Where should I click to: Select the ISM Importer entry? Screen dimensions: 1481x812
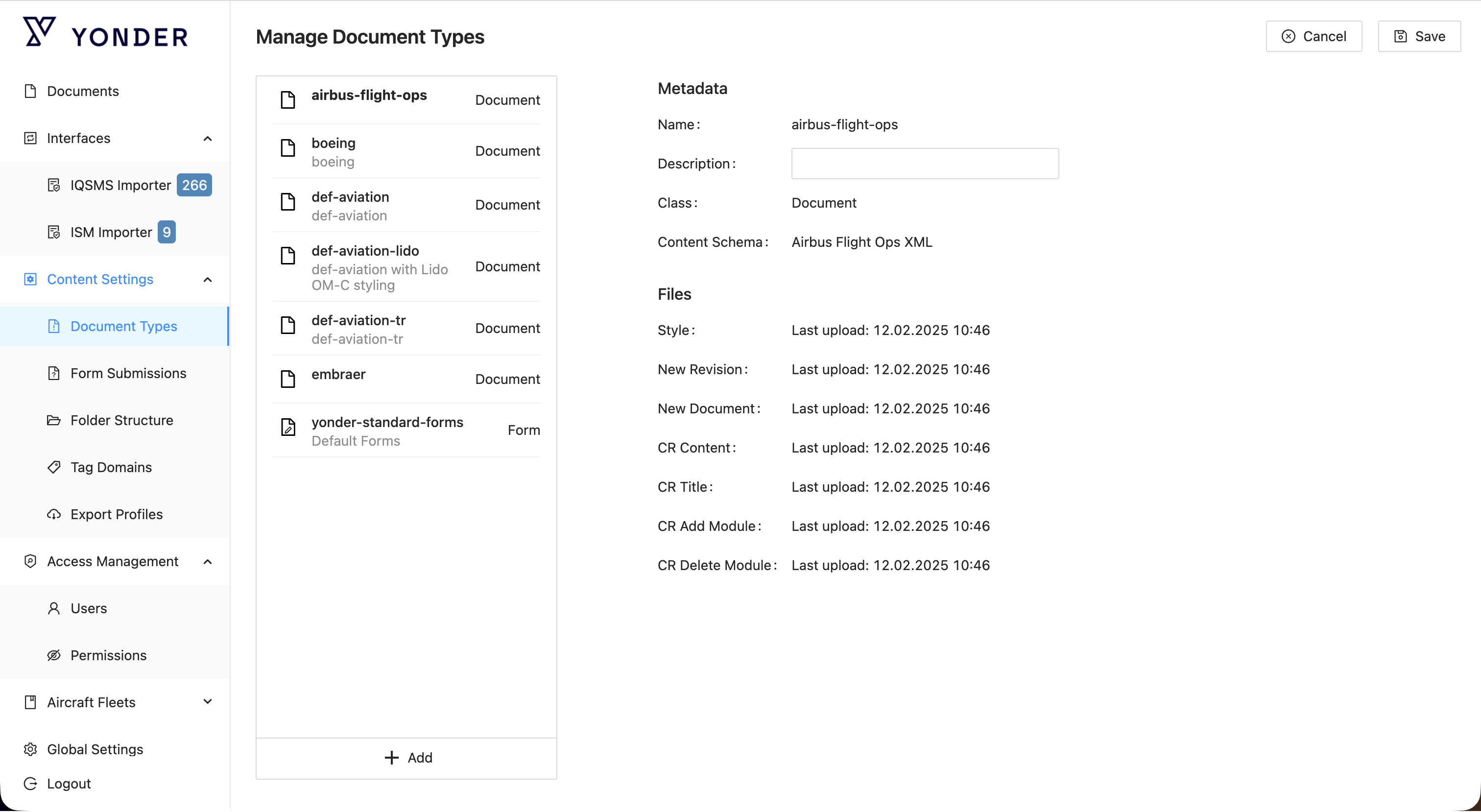coord(111,232)
